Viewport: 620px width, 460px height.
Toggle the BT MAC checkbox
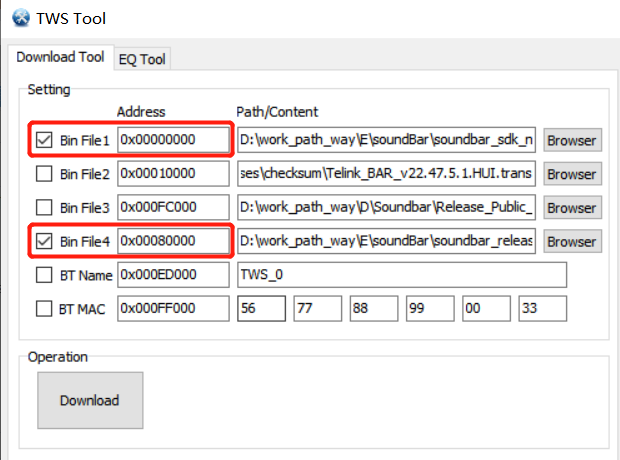(x=44, y=309)
